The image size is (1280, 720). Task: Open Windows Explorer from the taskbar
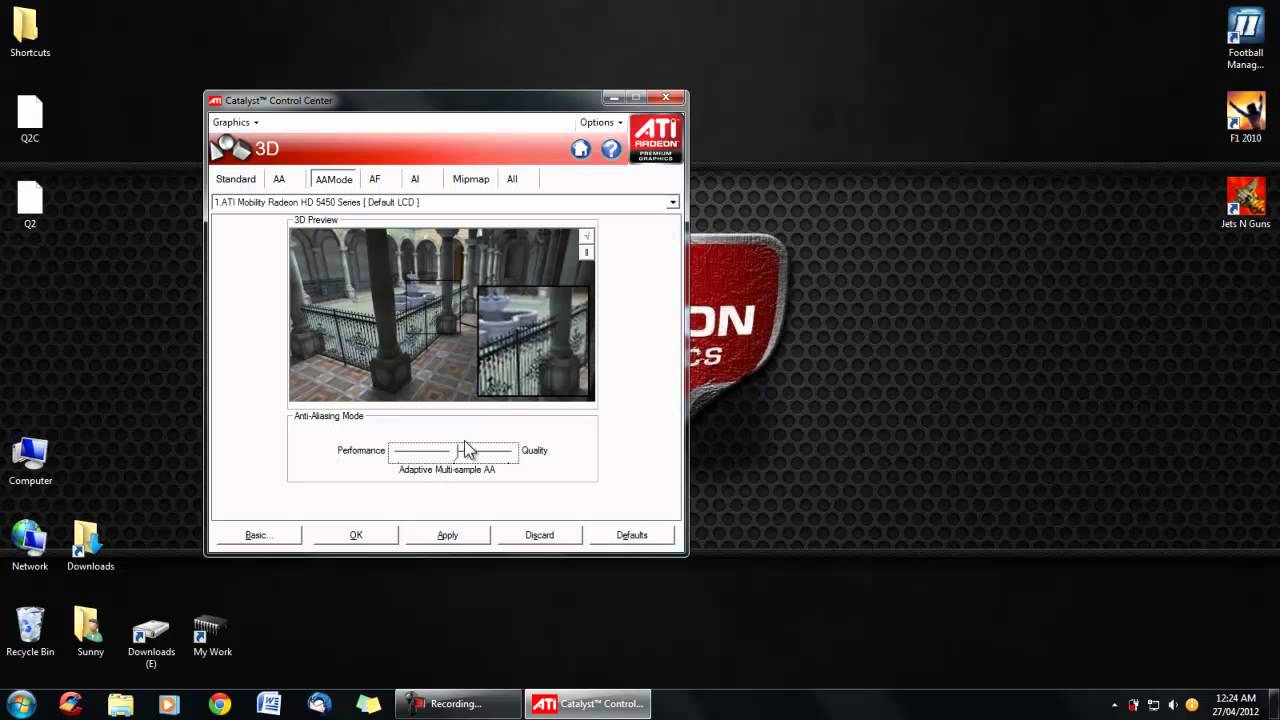120,704
